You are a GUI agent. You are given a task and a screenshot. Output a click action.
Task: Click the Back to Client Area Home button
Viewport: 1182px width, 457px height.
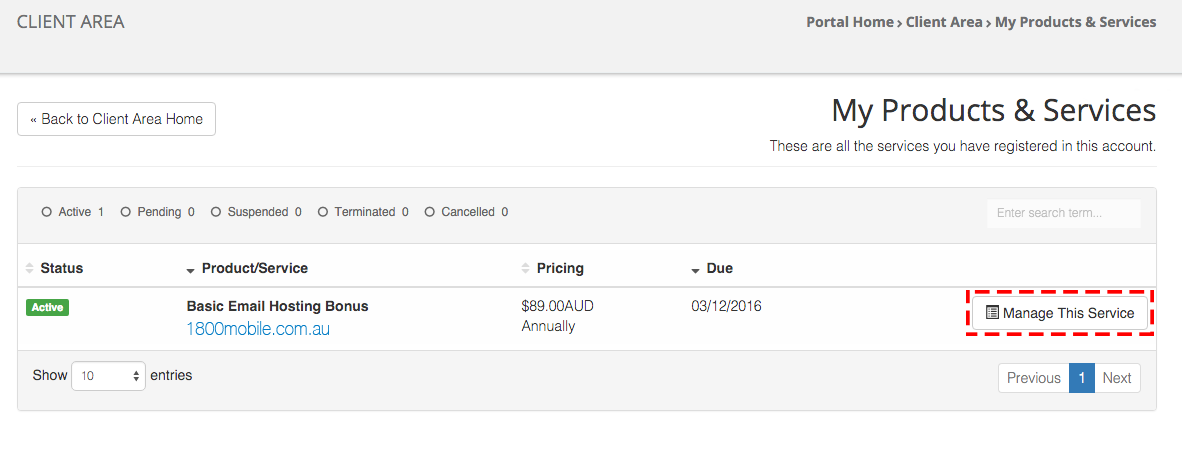click(116, 119)
